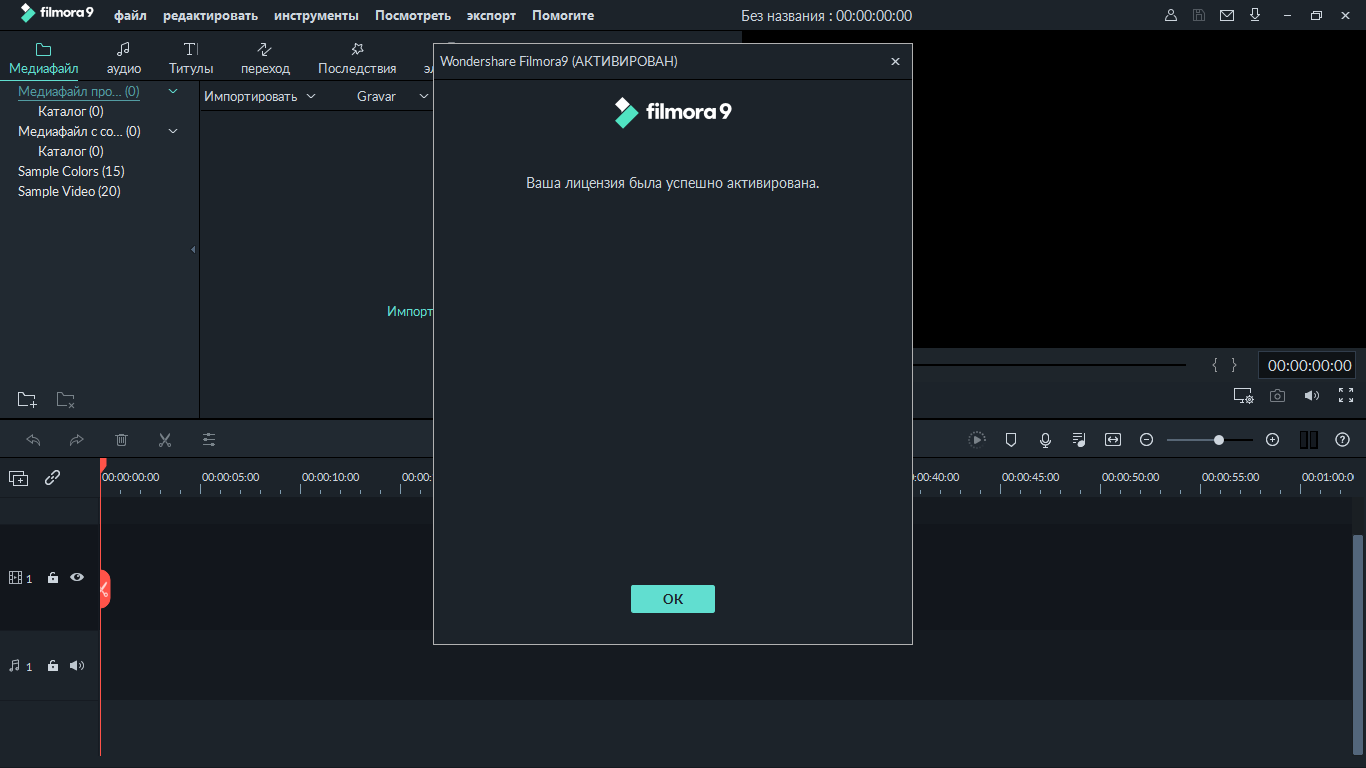Image resolution: width=1366 pixels, height=768 pixels.
Task: Open the Помогите menu
Action: 563,16
